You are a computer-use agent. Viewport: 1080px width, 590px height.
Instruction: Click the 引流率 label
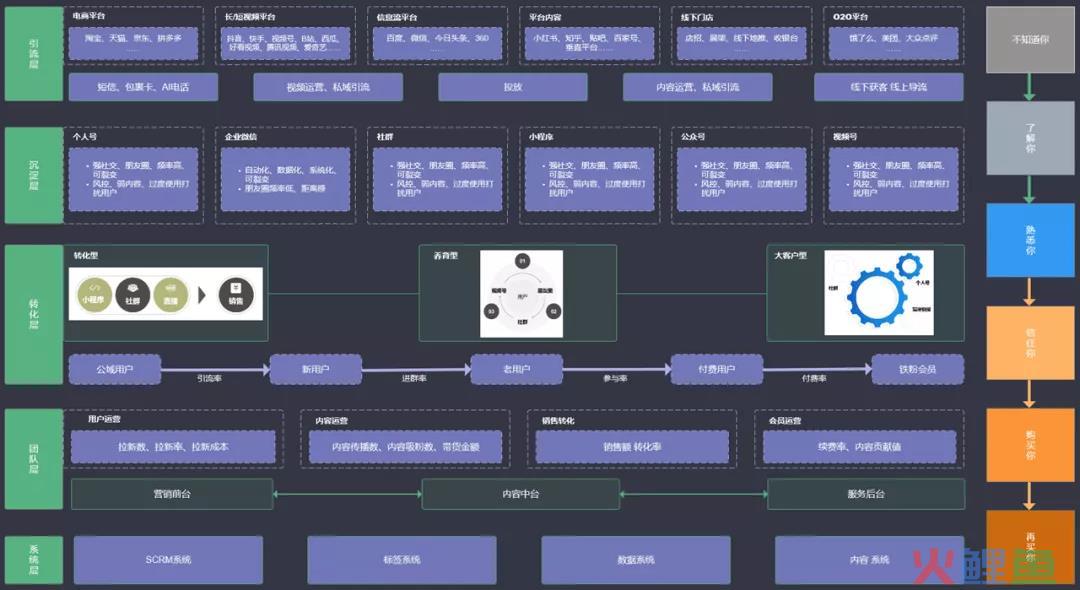(x=209, y=378)
